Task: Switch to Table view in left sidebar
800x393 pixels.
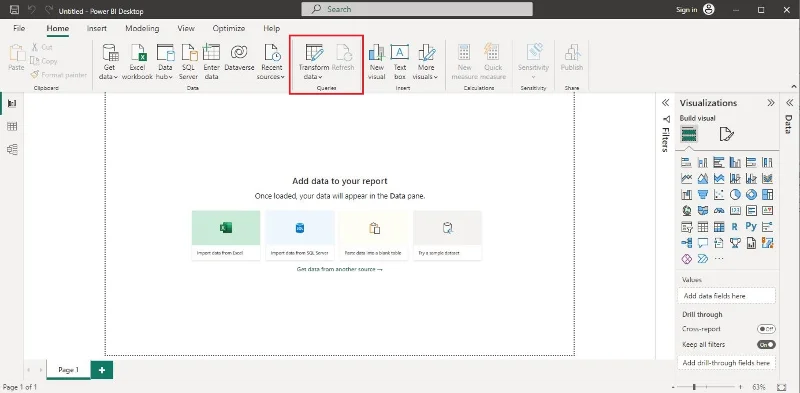Action: (12, 127)
